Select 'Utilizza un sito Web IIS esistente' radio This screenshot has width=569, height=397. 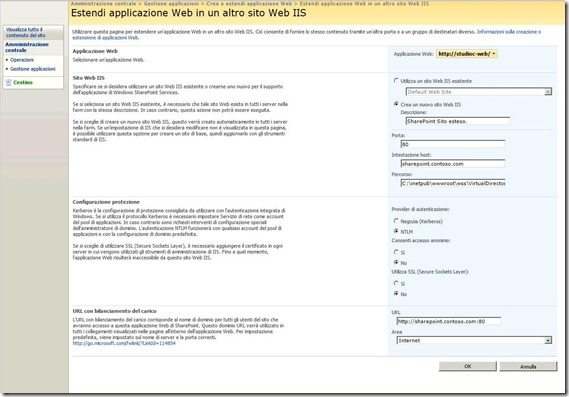coord(396,81)
